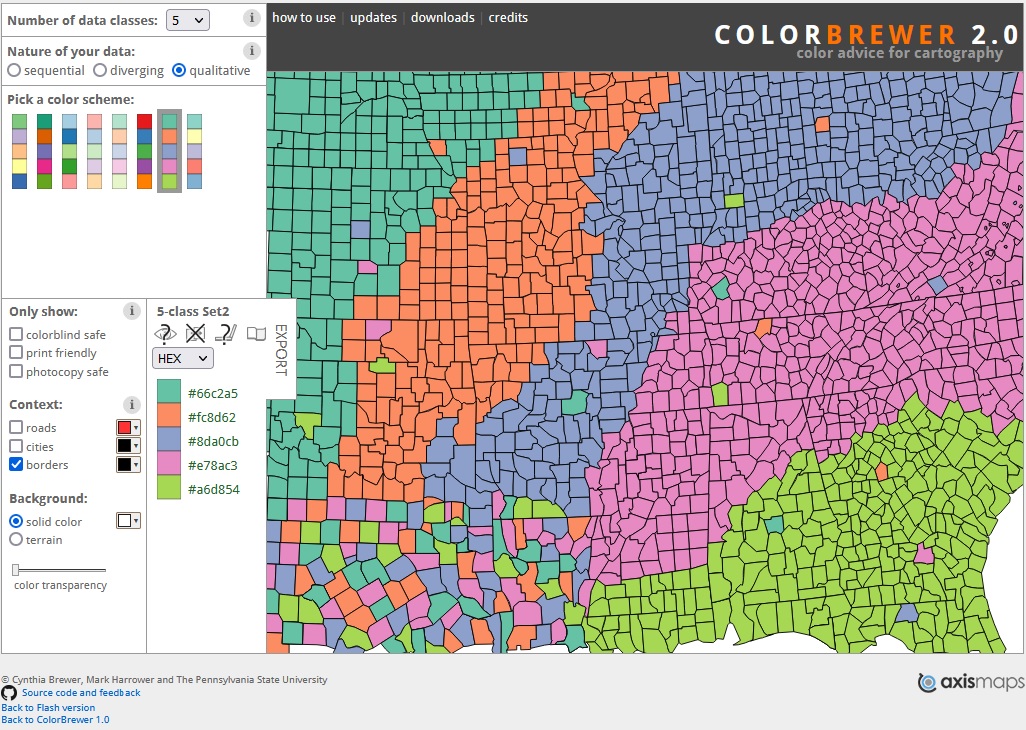Viewport: 1026px width, 730px height.
Task: Click the GitHub icon at the bottom
Action: click(9, 692)
